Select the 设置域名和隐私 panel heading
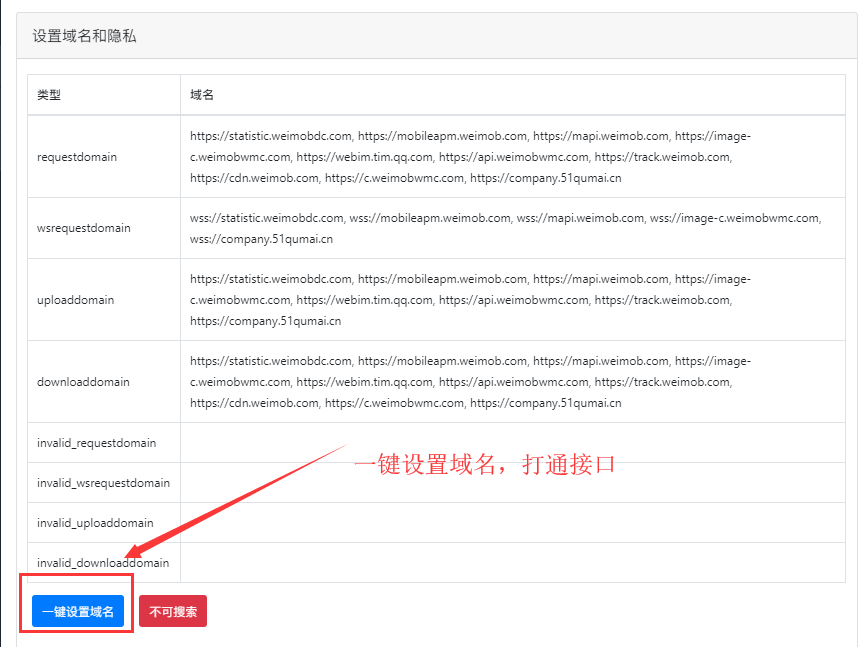The width and height of the screenshot is (858, 647). click(x=84, y=36)
